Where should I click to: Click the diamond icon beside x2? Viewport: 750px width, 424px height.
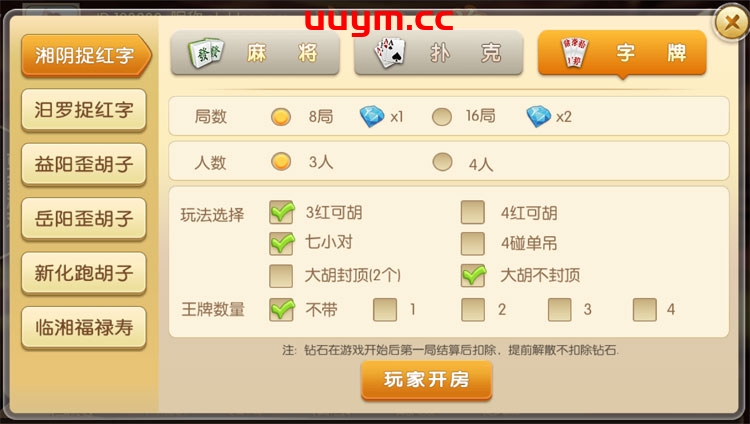click(539, 116)
